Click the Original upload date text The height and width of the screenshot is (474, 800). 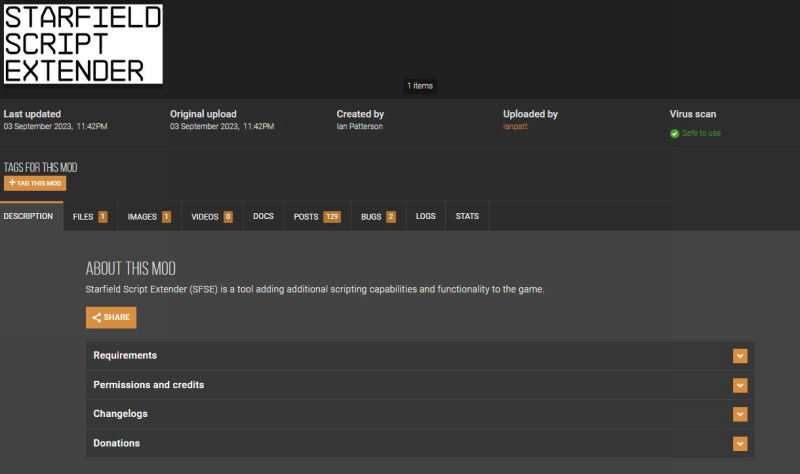(222, 126)
